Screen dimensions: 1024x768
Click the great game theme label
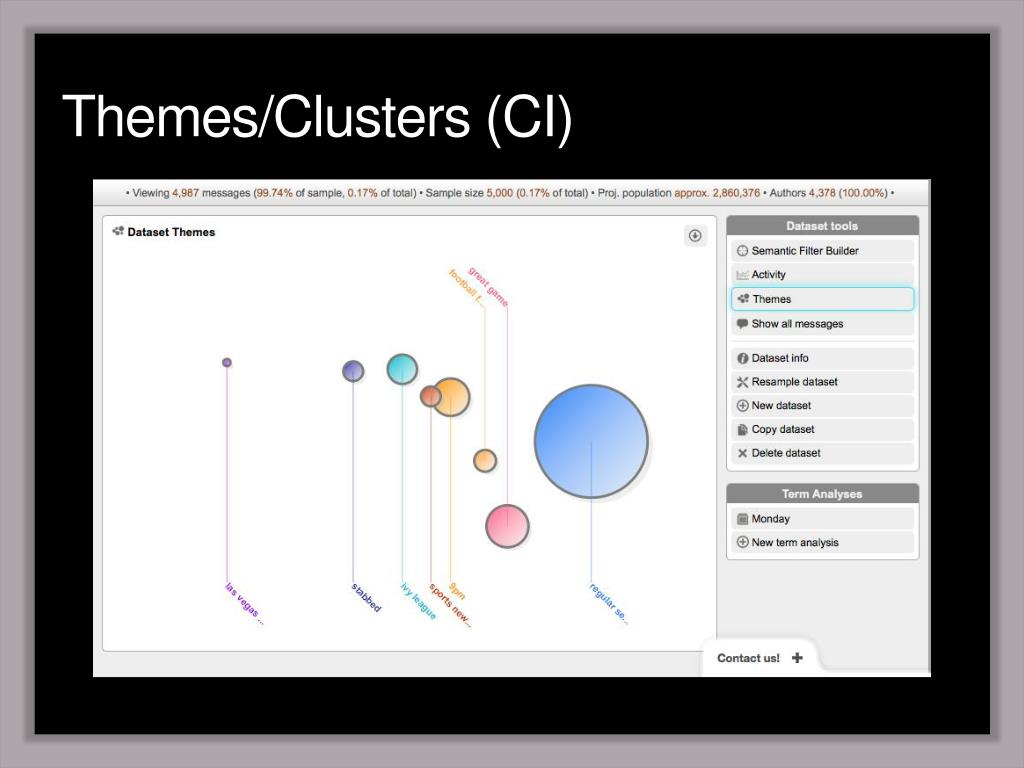(x=488, y=286)
